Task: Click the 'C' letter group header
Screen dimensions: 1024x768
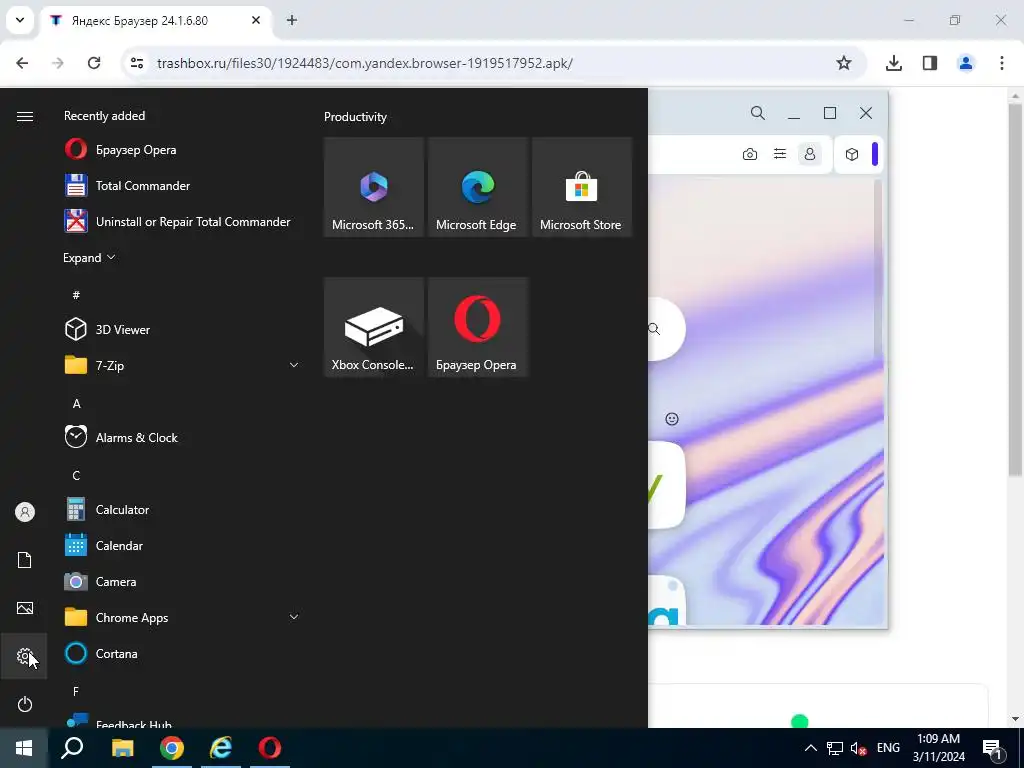Action: point(76,475)
